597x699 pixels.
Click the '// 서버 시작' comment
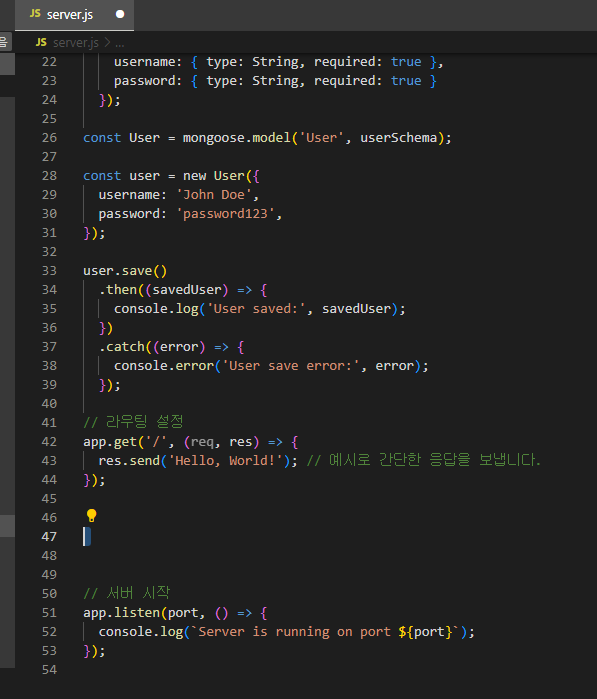[x=127, y=593]
